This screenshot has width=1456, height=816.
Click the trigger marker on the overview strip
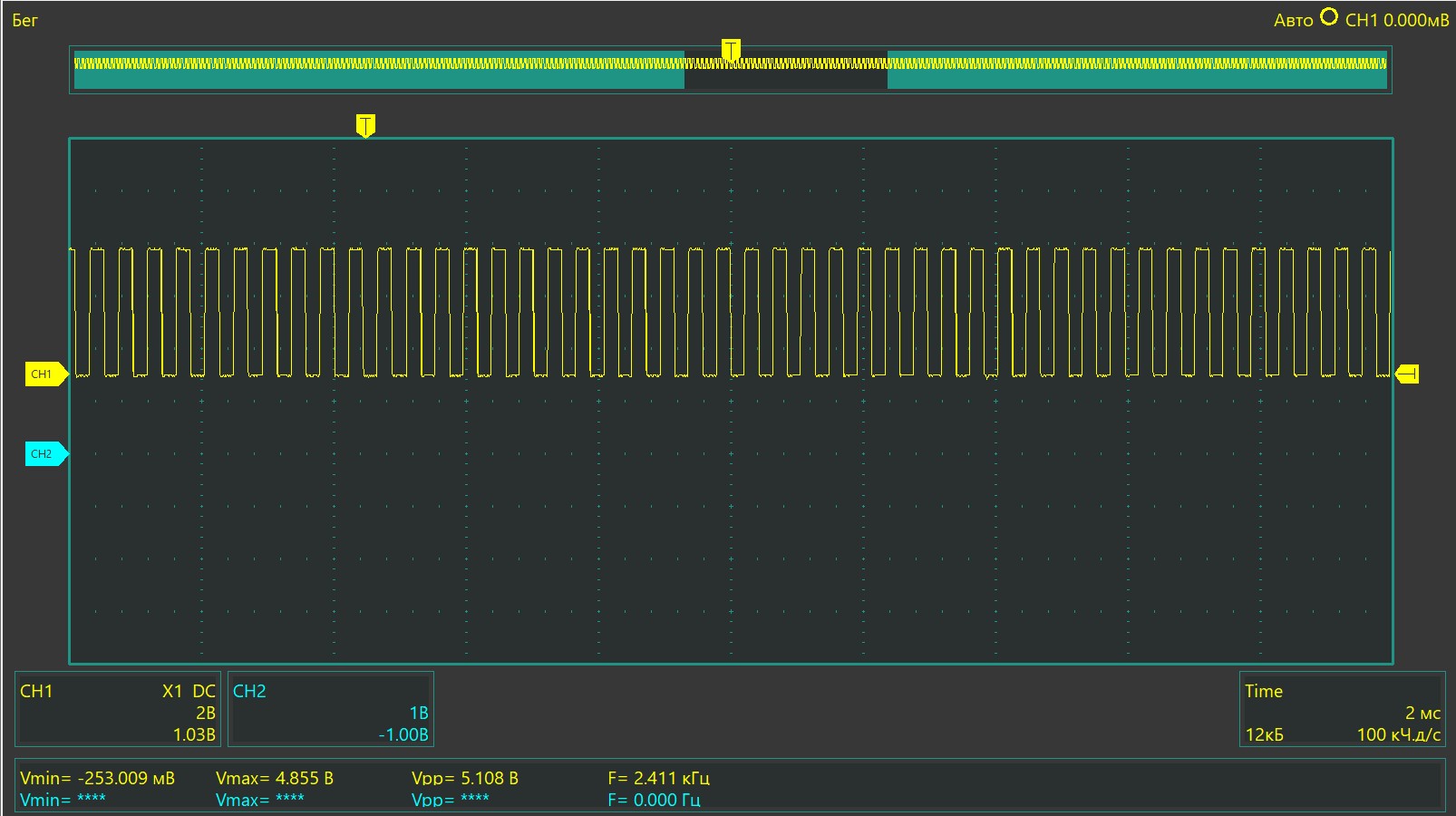(x=731, y=50)
